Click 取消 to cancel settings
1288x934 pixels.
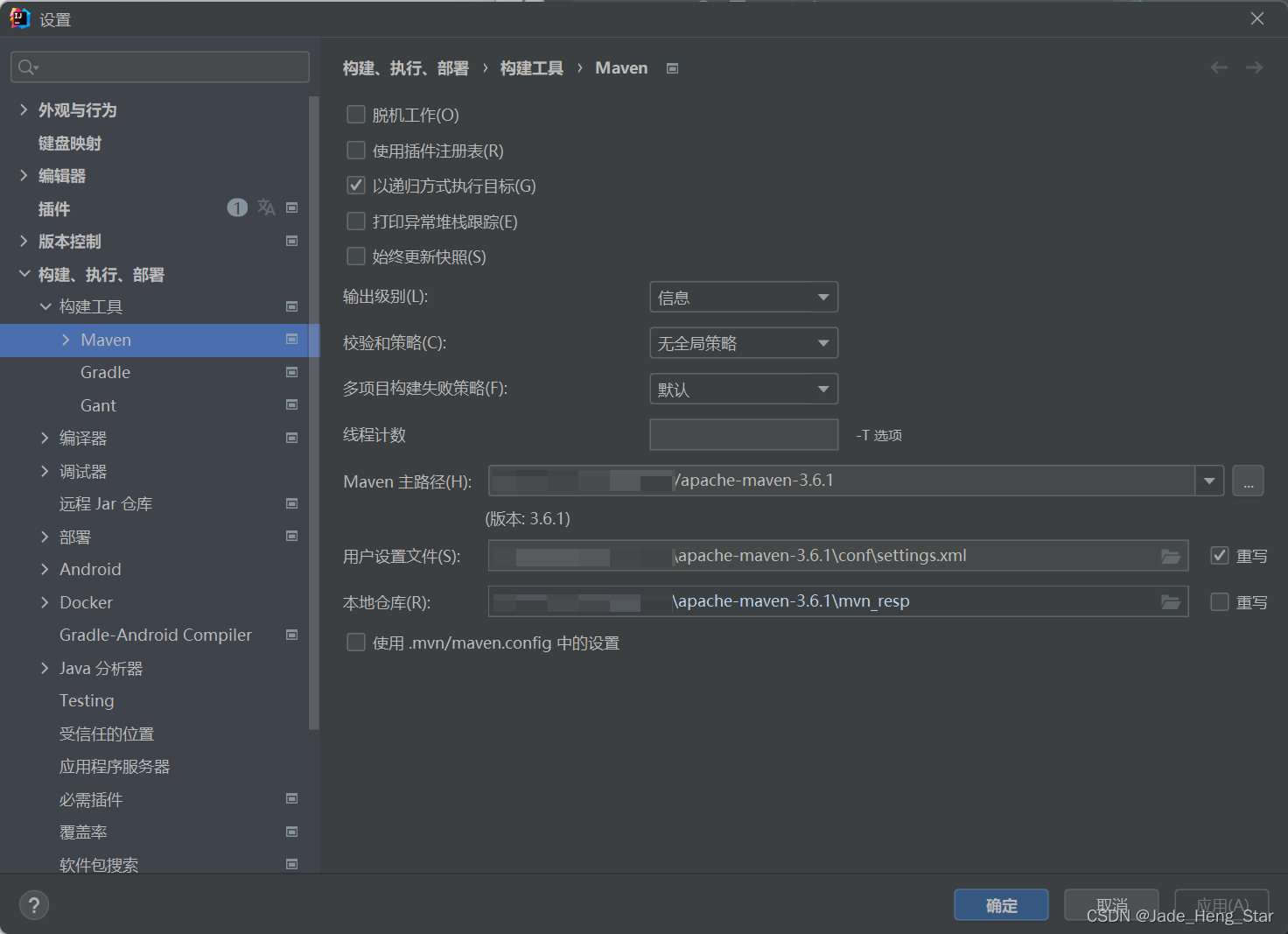tap(1111, 905)
